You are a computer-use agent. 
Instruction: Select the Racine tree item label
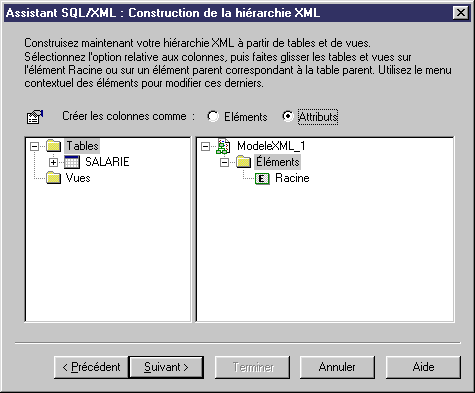click(x=292, y=178)
